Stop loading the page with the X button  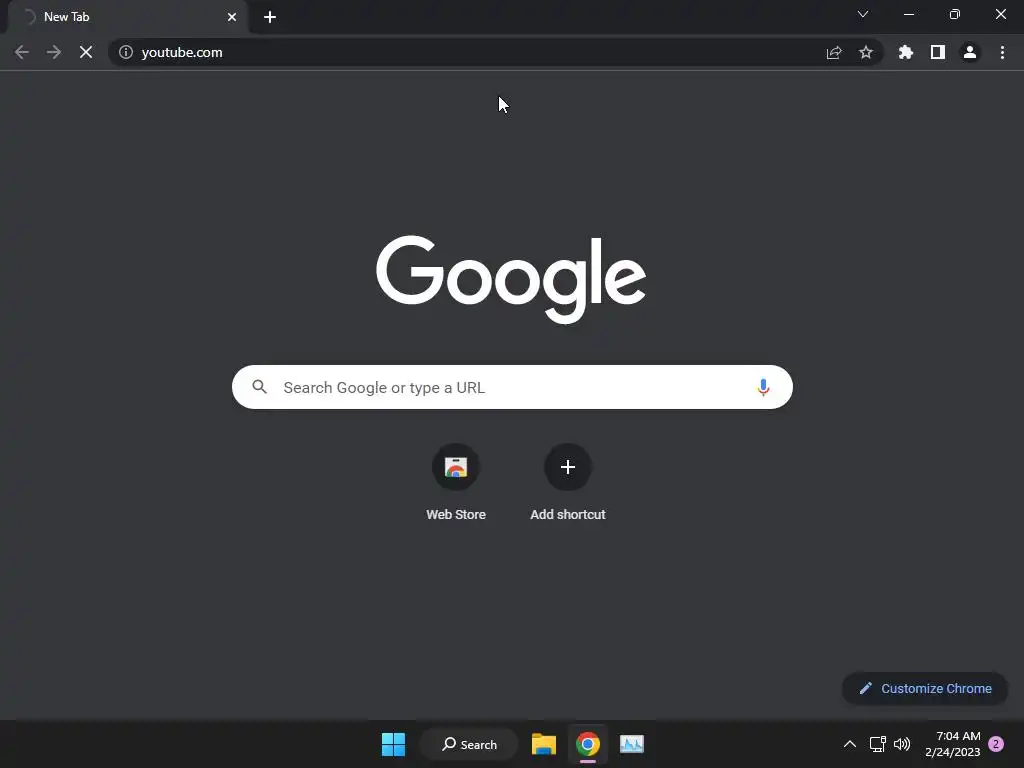point(86,52)
